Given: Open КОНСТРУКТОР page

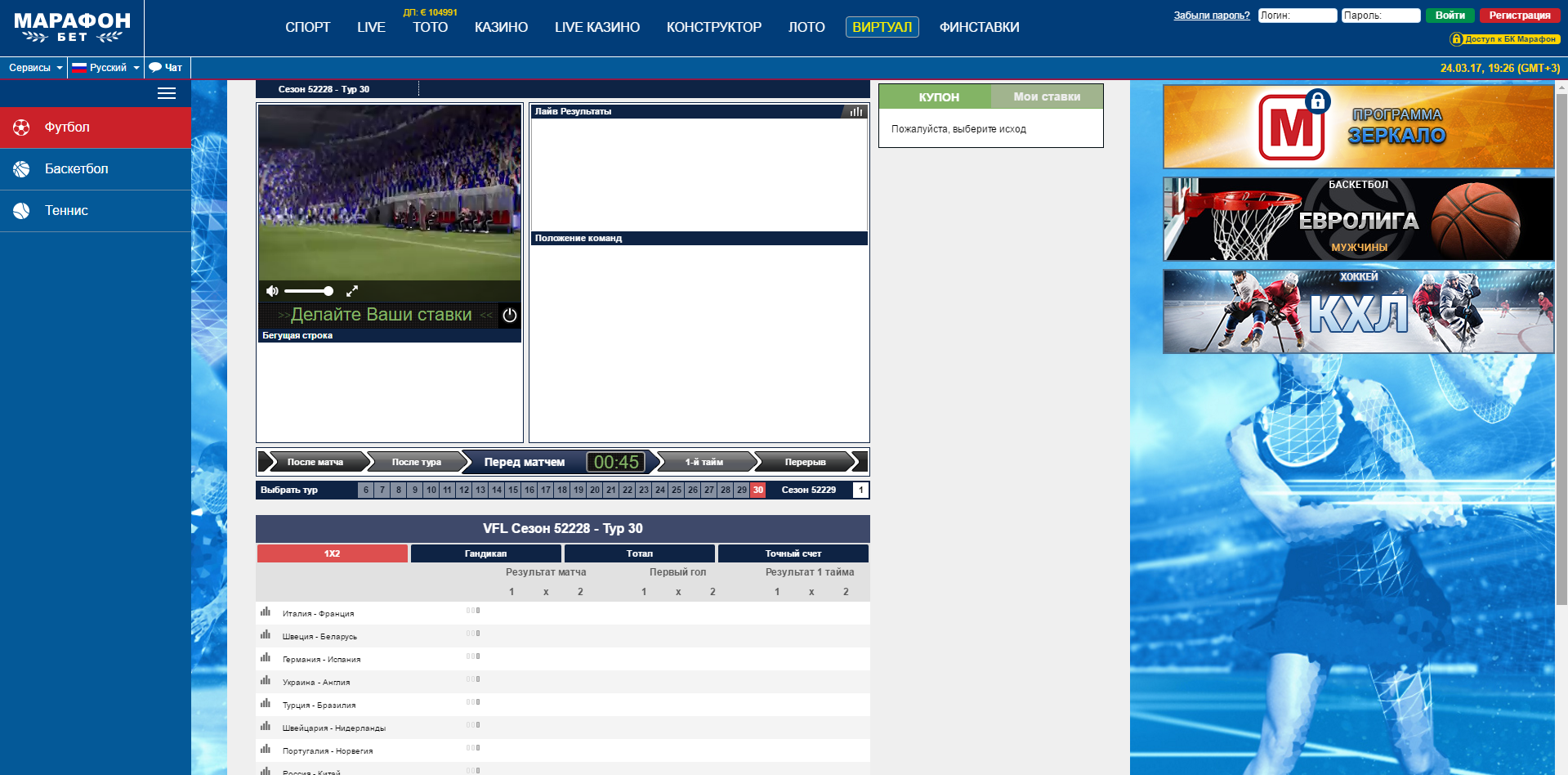Looking at the screenshot, I should click(x=714, y=27).
